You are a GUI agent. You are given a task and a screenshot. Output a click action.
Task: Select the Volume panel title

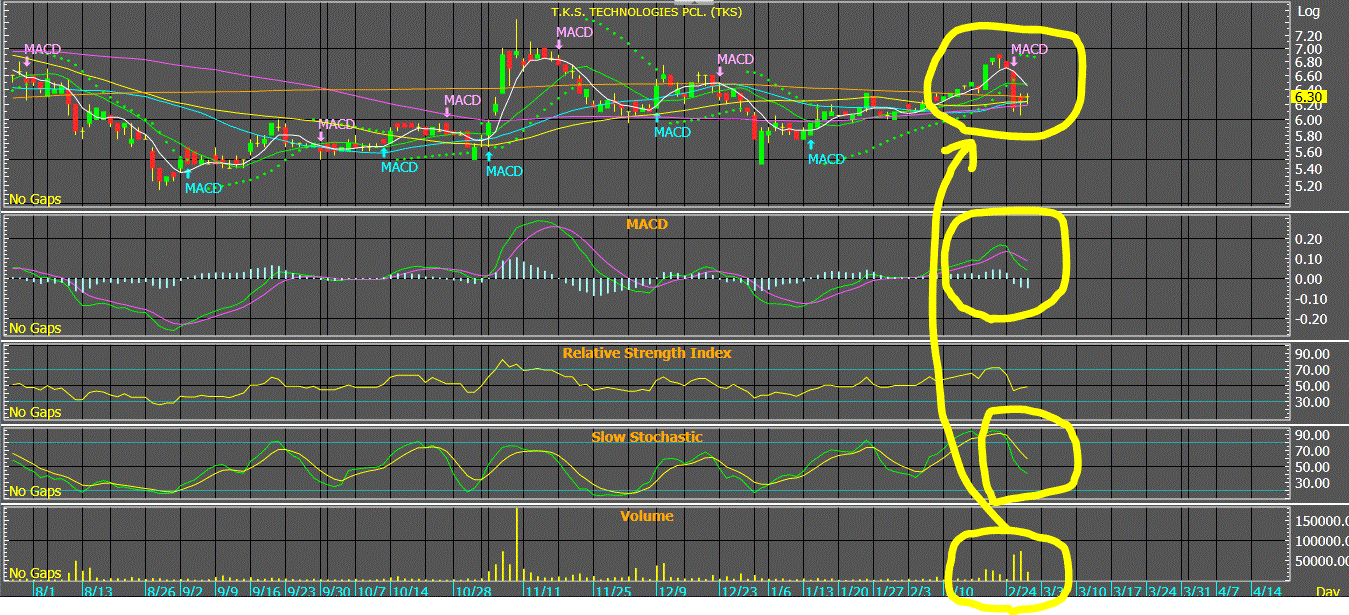click(x=646, y=516)
